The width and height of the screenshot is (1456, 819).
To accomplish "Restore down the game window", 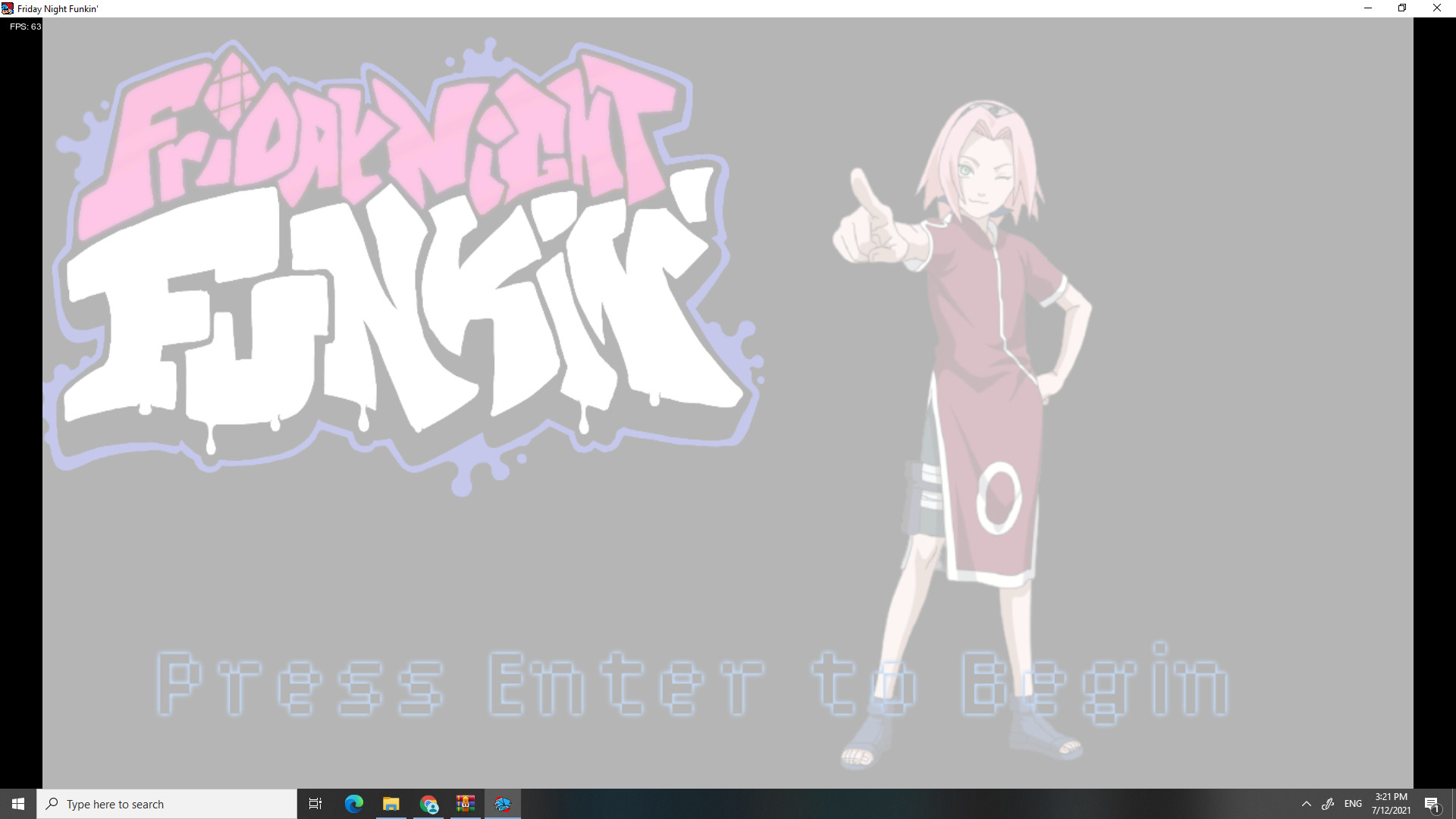I will pos(1401,8).
